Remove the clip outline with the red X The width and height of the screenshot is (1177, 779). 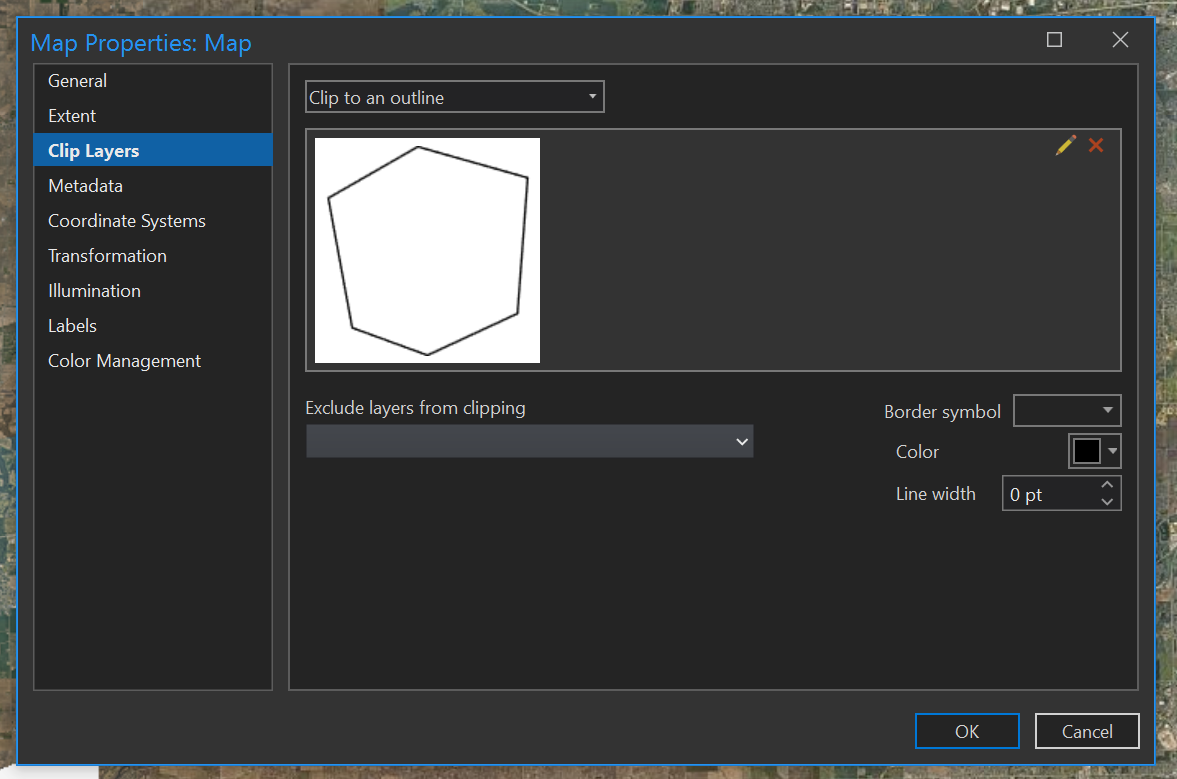pyautogui.click(x=1096, y=145)
